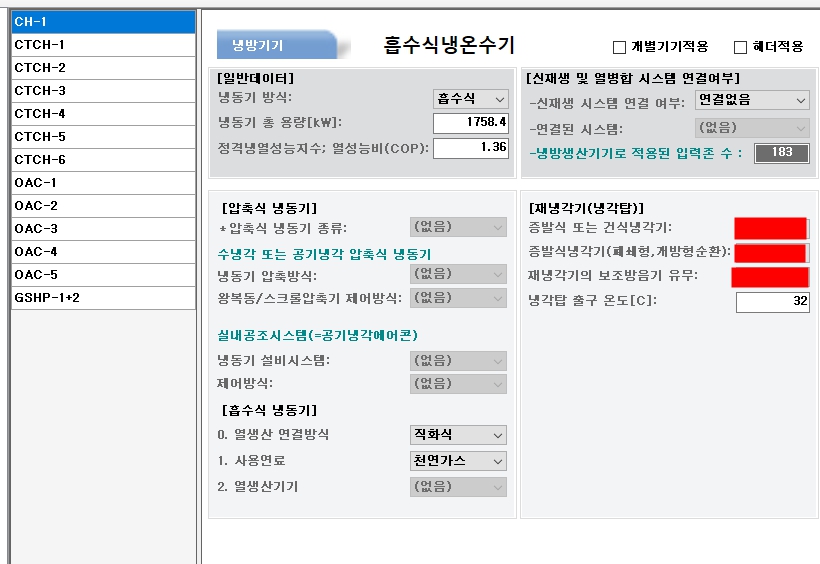Select CTCH-4 in the equipment list

(x=103, y=114)
